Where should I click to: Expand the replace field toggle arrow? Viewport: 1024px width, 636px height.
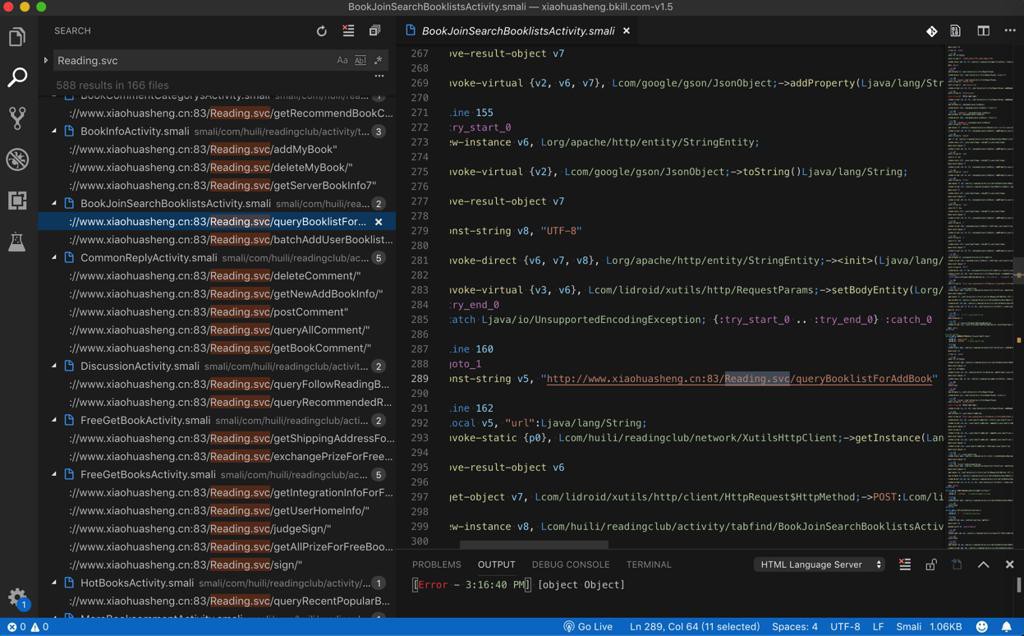click(45, 60)
